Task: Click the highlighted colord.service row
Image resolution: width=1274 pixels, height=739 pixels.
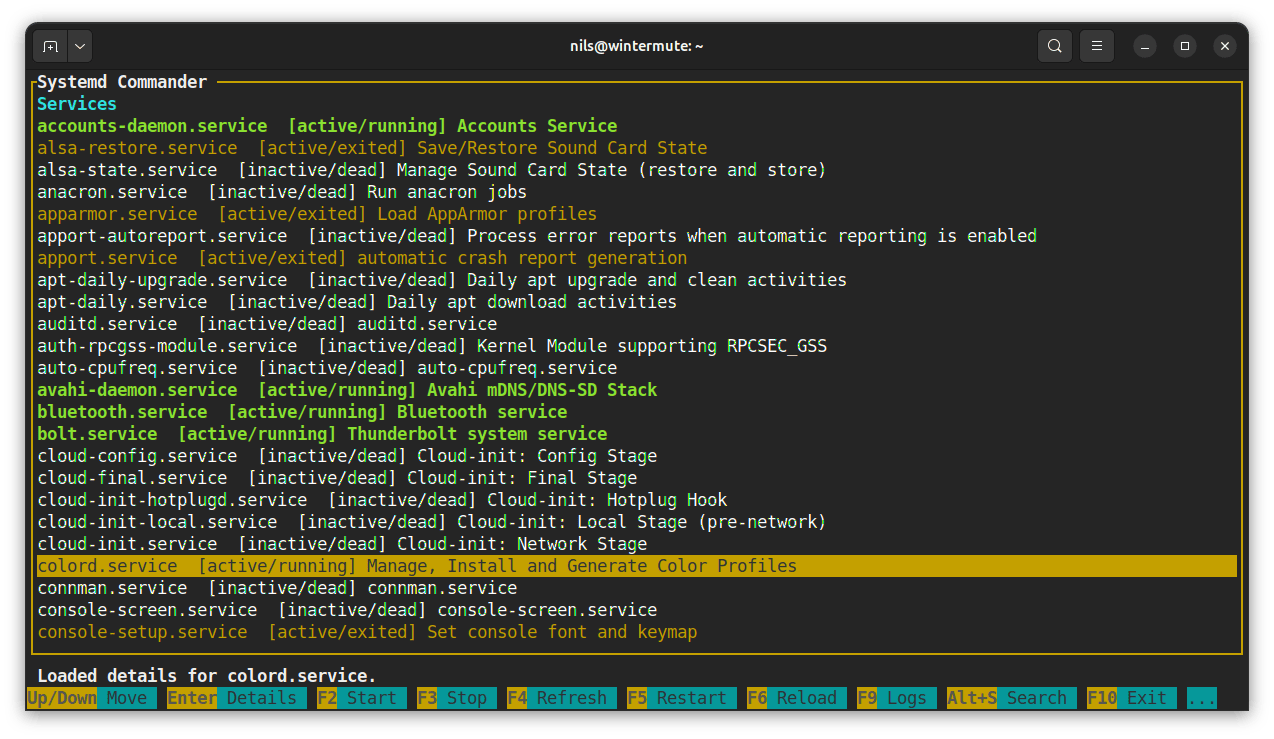Action: coord(637,566)
